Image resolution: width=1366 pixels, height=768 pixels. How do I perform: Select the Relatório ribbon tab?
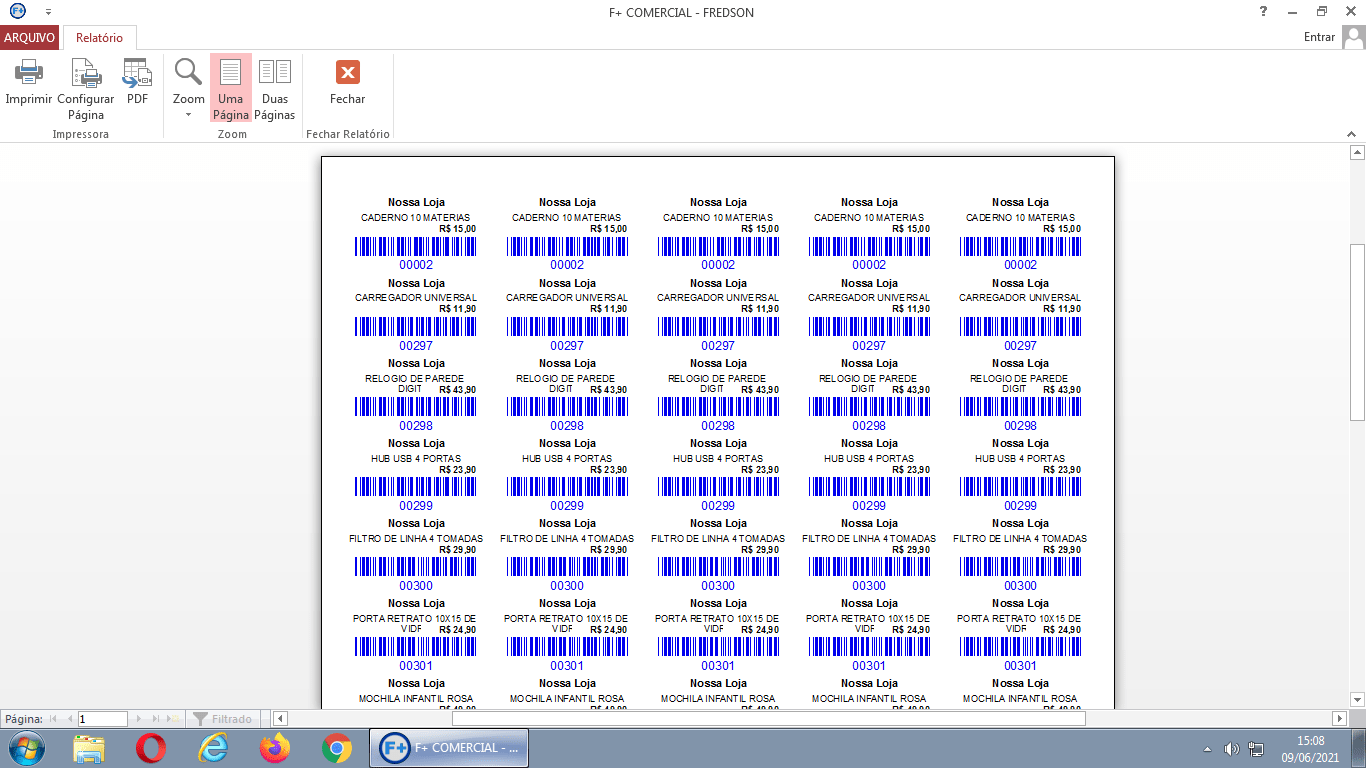(99, 38)
